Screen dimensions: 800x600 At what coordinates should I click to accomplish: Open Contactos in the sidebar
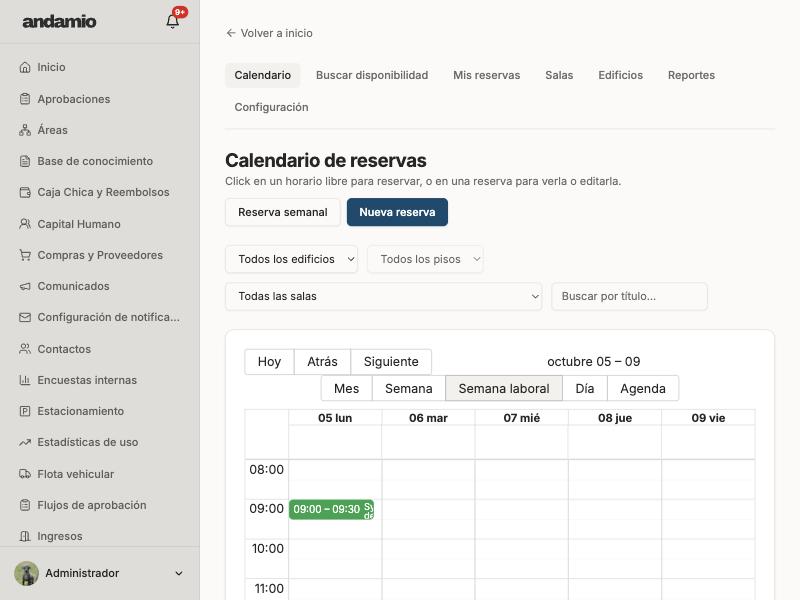point(100,349)
